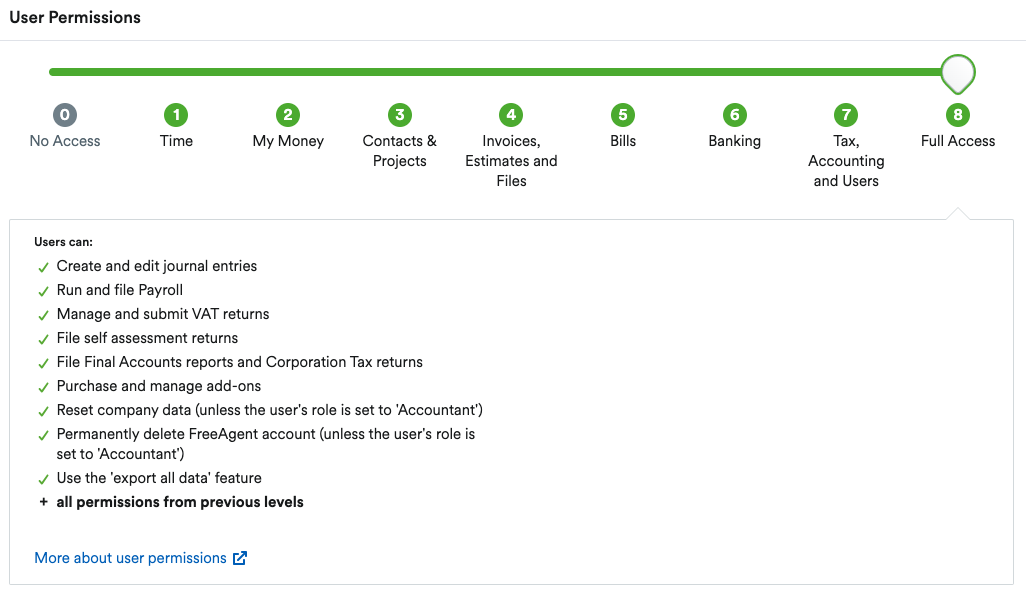Choose the level 1 Time circle icon

tap(176, 115)
